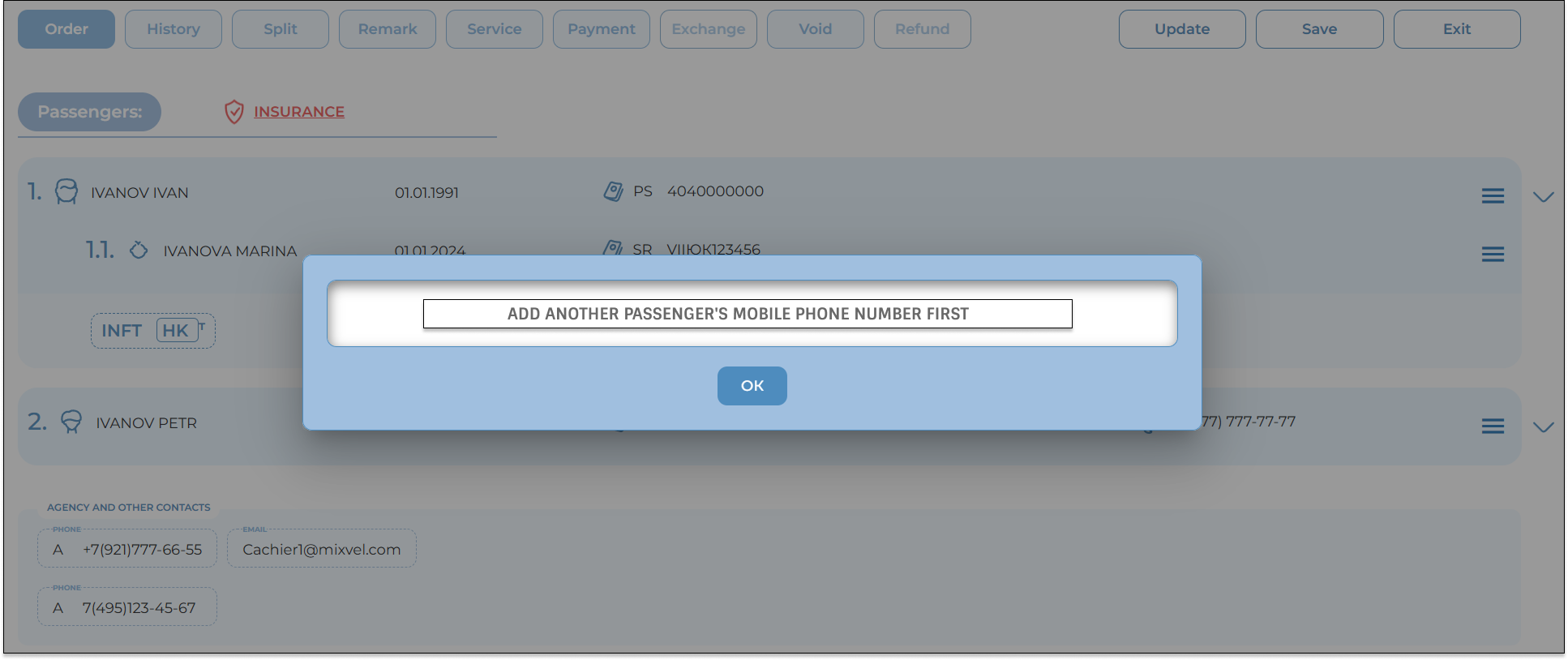Click the Save button
The height and width of the screenshot is (660, 1568).
click(1319, 29)
